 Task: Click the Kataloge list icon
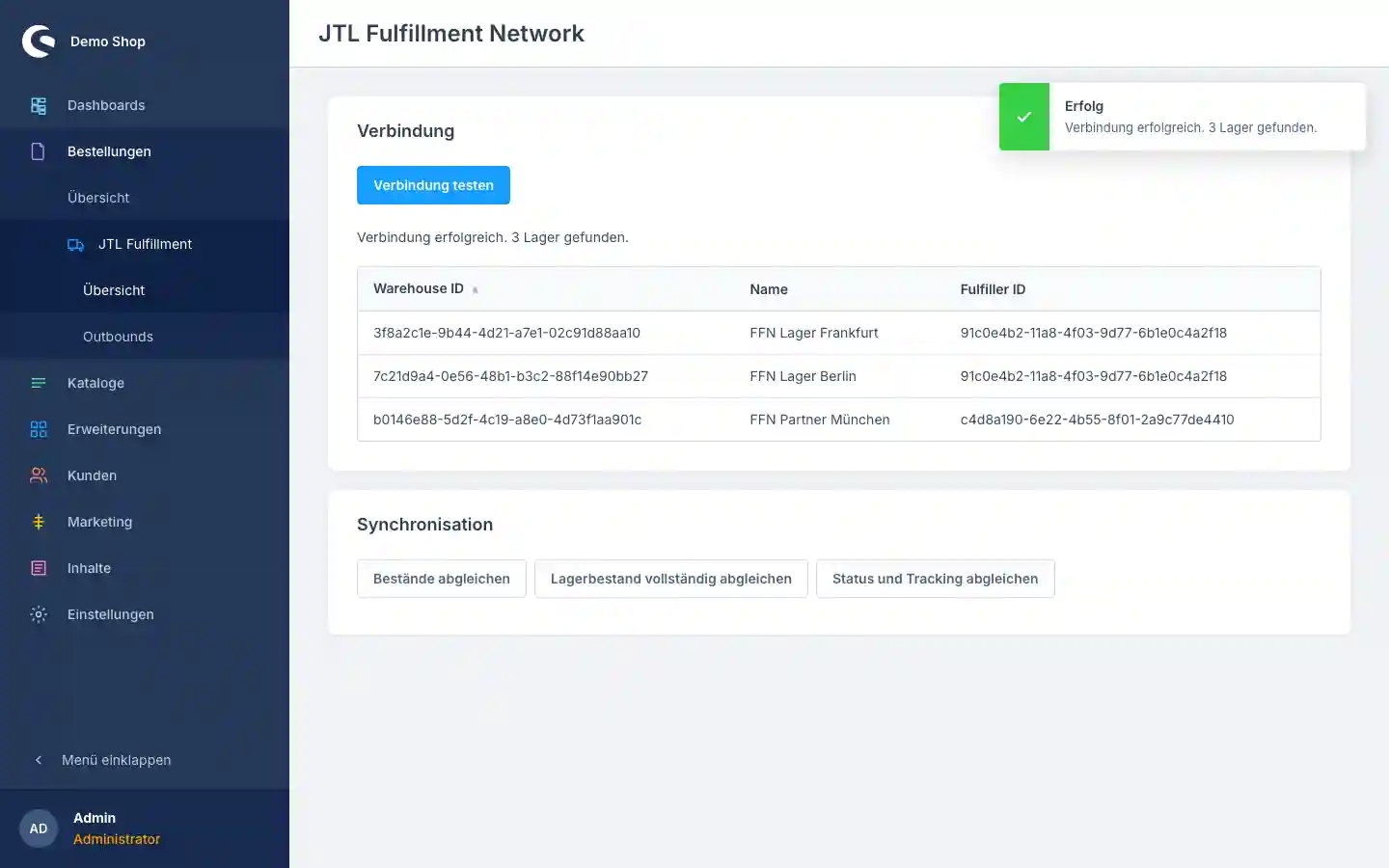pyautogui.click(x=39, y=383)
